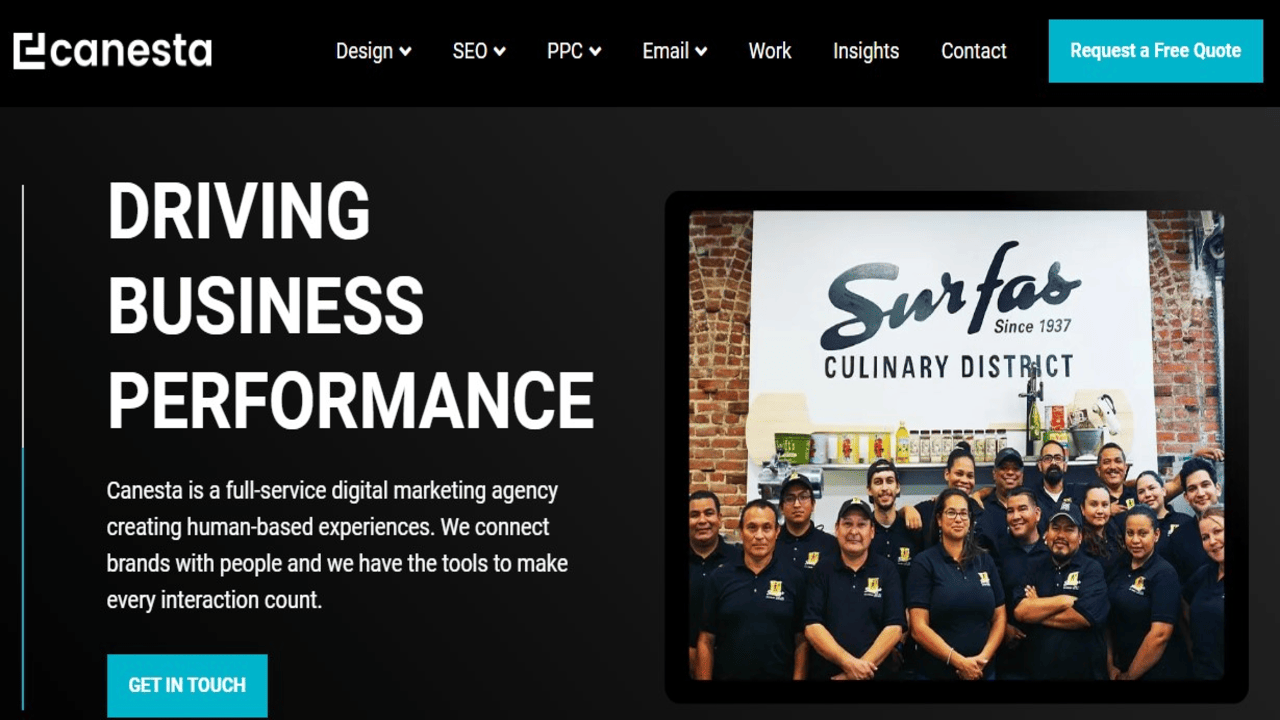Expand the chevron next to Design
Image resolution: width=1280 pixels, height=720 pixels.
pos(405,52)
